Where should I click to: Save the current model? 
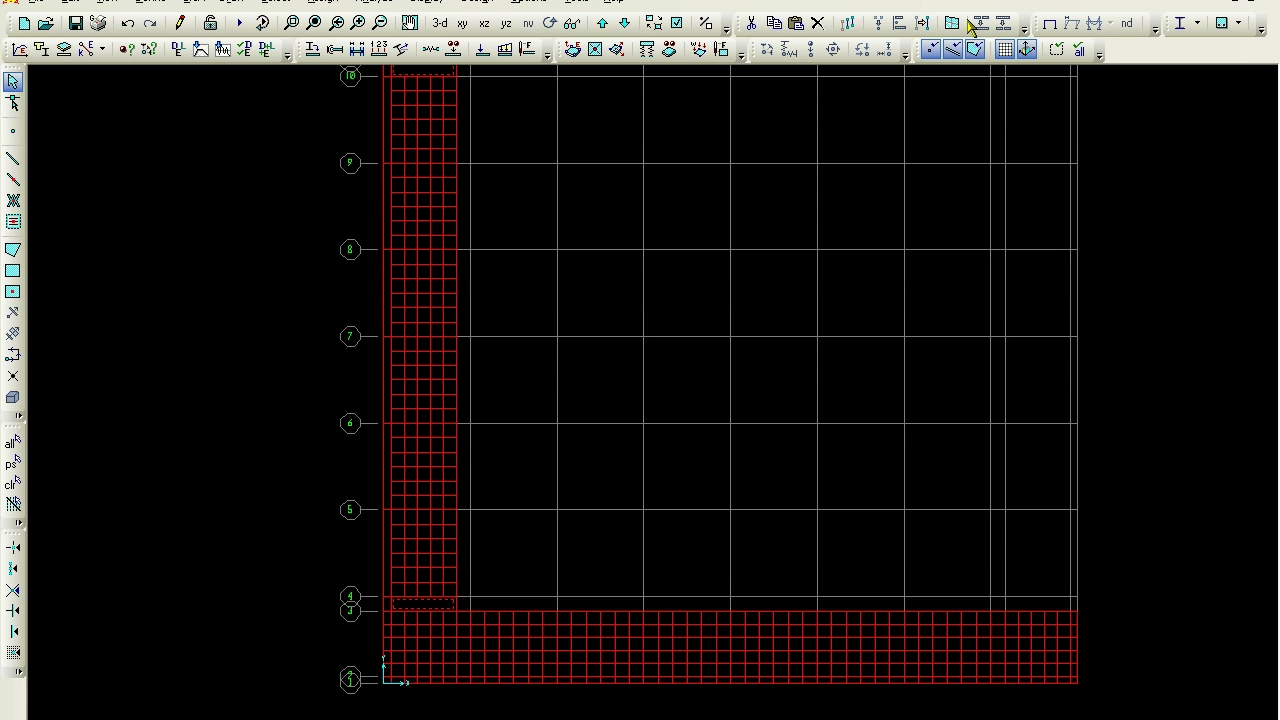(x=75, y=23)
